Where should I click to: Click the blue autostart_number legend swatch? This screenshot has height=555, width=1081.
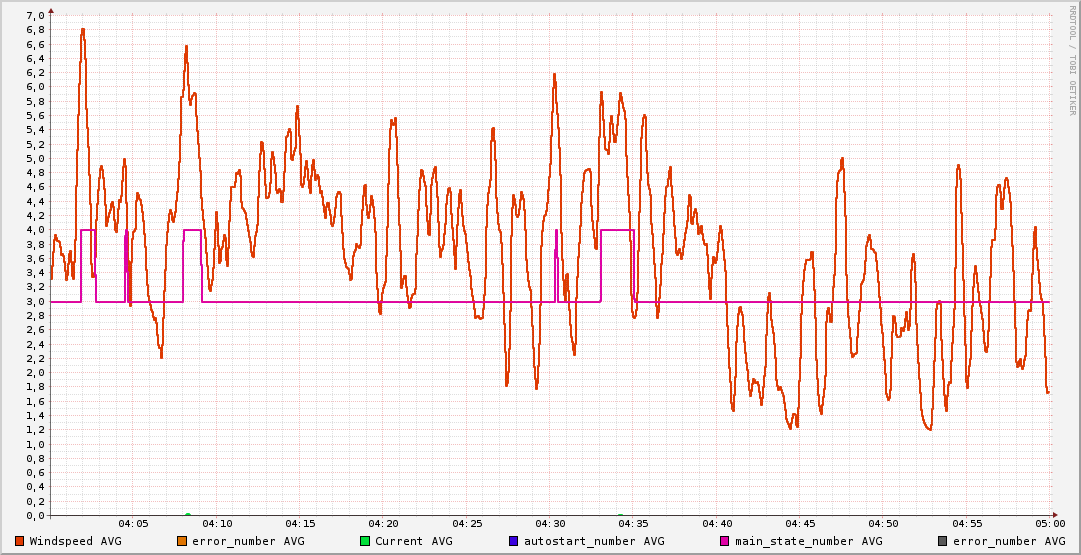tap(514, 541)
